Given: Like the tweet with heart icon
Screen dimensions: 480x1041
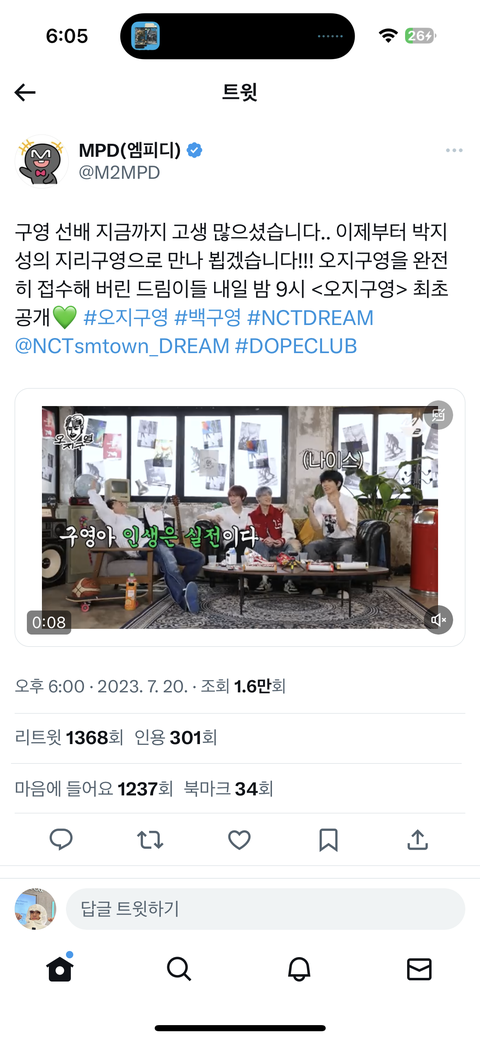Looking at the screenshot, I should 239,840.
